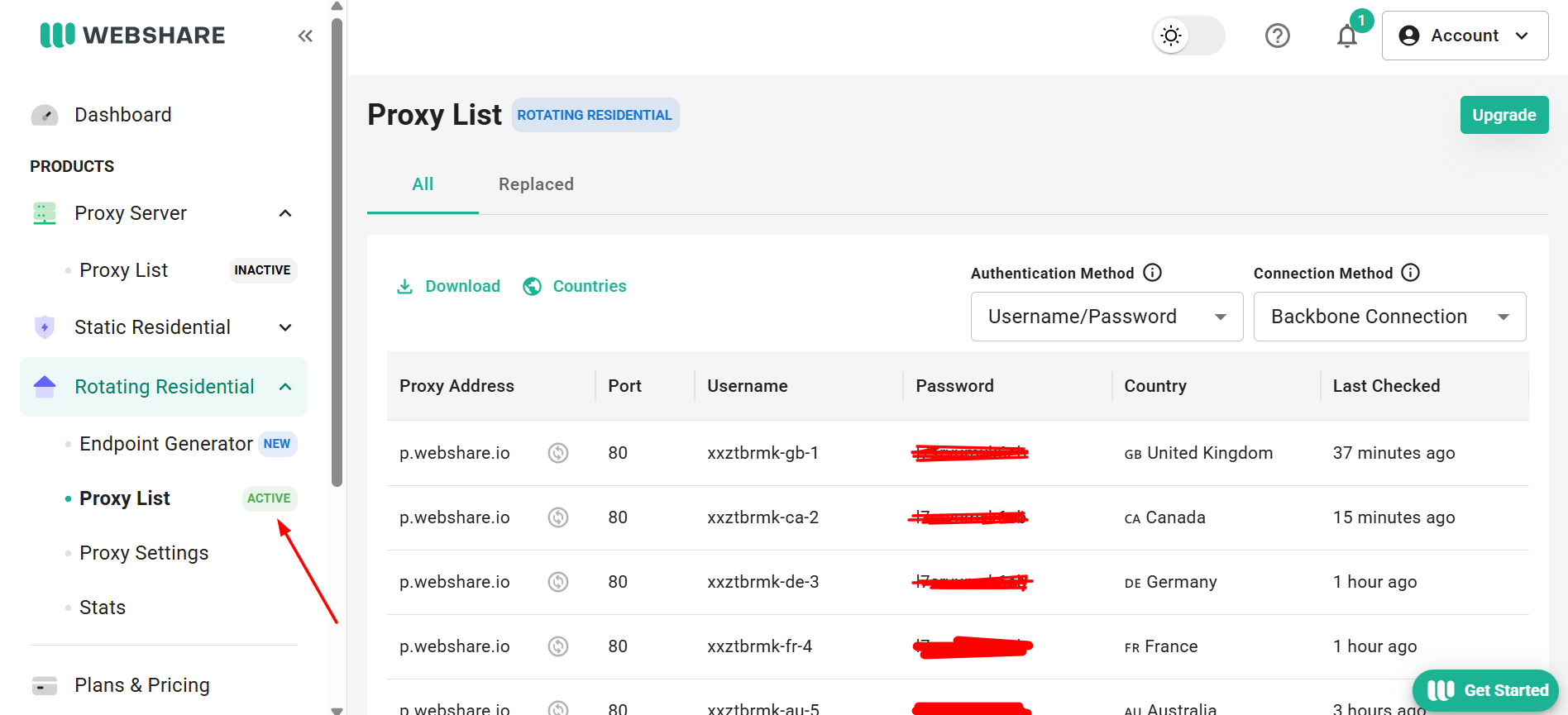
Task: Open the notifications bell
Action: (x=1347, y=36)
